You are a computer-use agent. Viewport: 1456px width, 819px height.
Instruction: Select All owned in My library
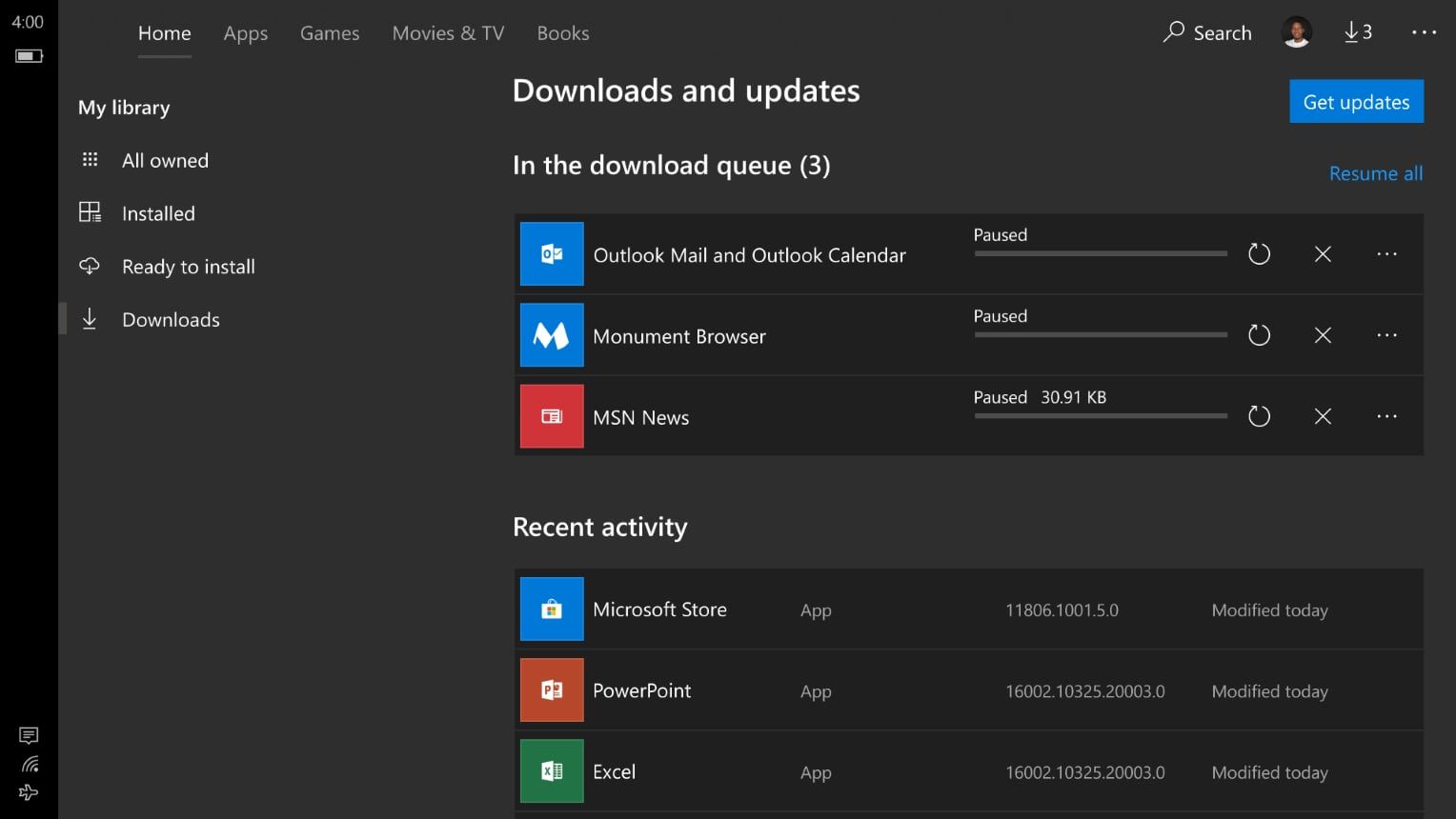(165, 160)
